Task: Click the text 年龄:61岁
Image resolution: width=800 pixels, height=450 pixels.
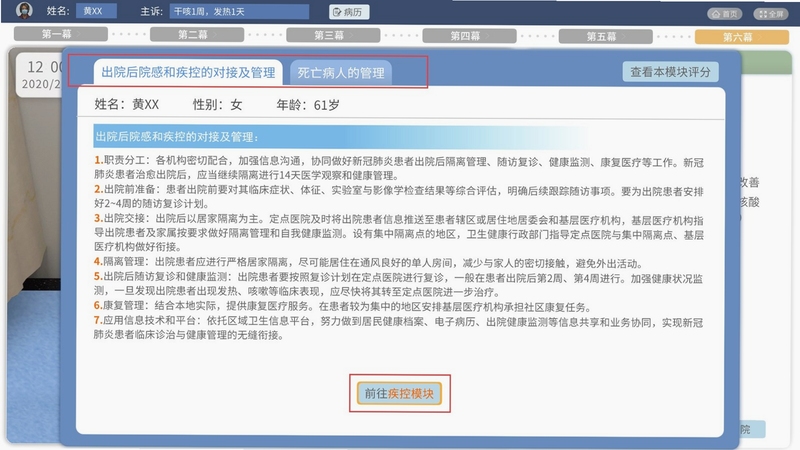Action: click(308, 105)
